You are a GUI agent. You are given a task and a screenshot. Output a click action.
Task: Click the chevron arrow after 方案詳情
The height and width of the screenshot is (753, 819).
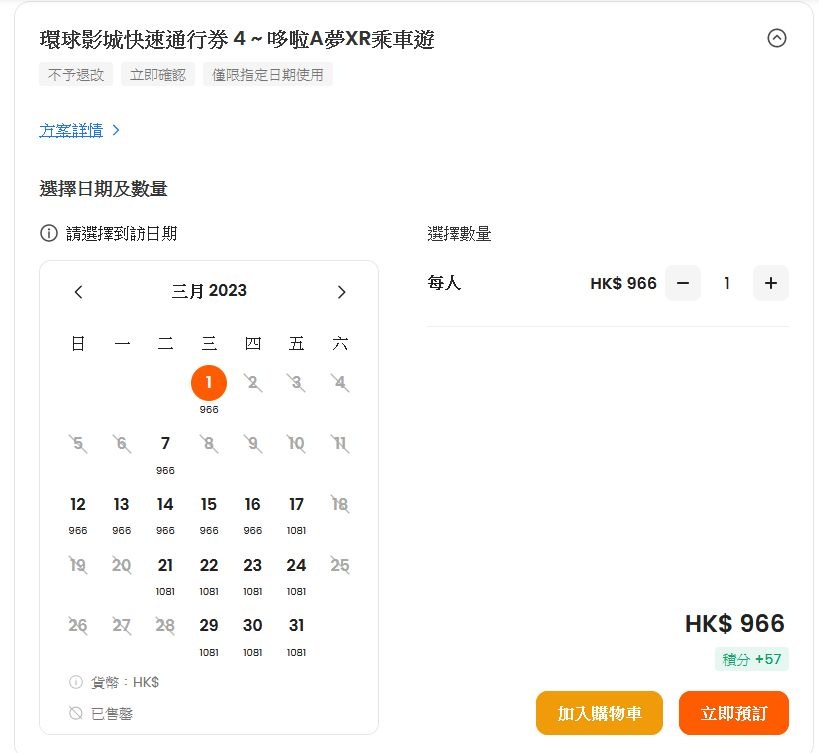coord(116,130)
